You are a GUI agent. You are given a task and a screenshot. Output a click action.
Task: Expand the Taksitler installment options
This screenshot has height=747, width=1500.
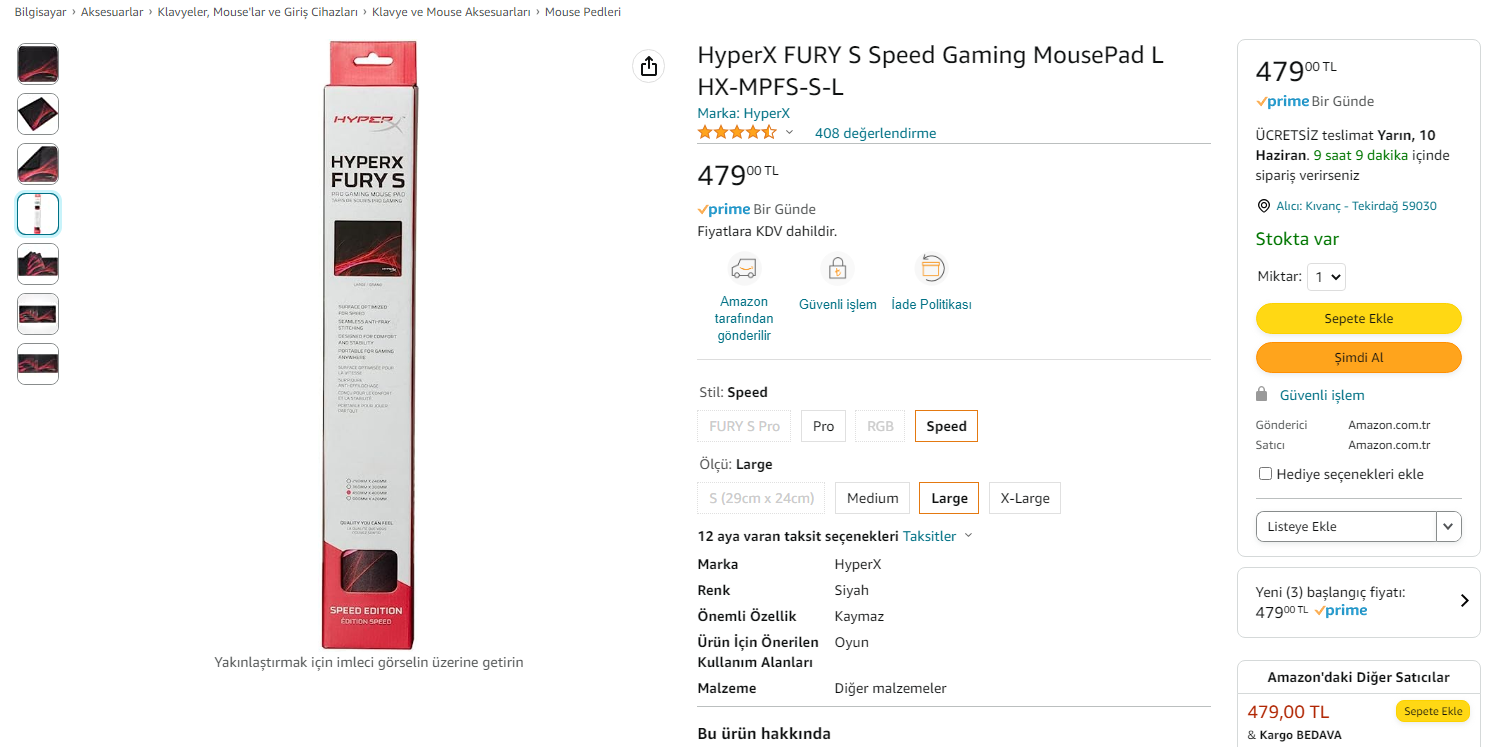click(937, 536)
